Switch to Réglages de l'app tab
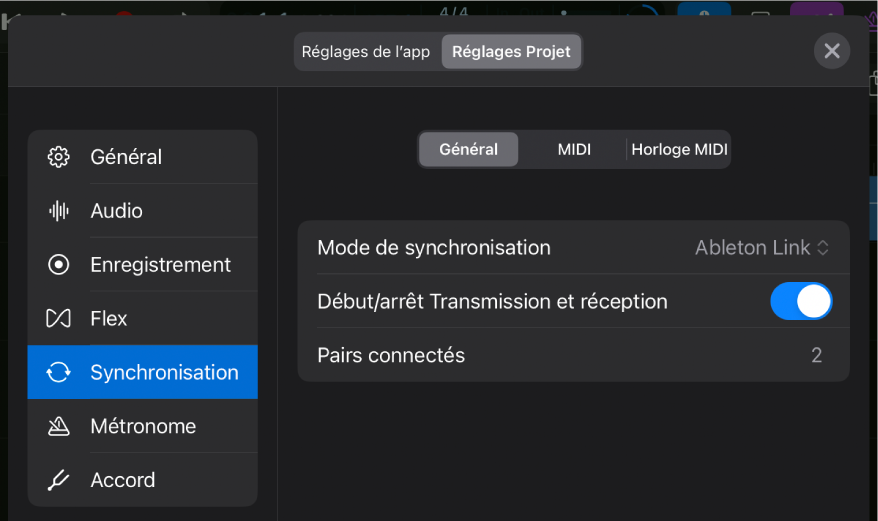The width and height of the screenshot is (878, 521). coord(366,52)
